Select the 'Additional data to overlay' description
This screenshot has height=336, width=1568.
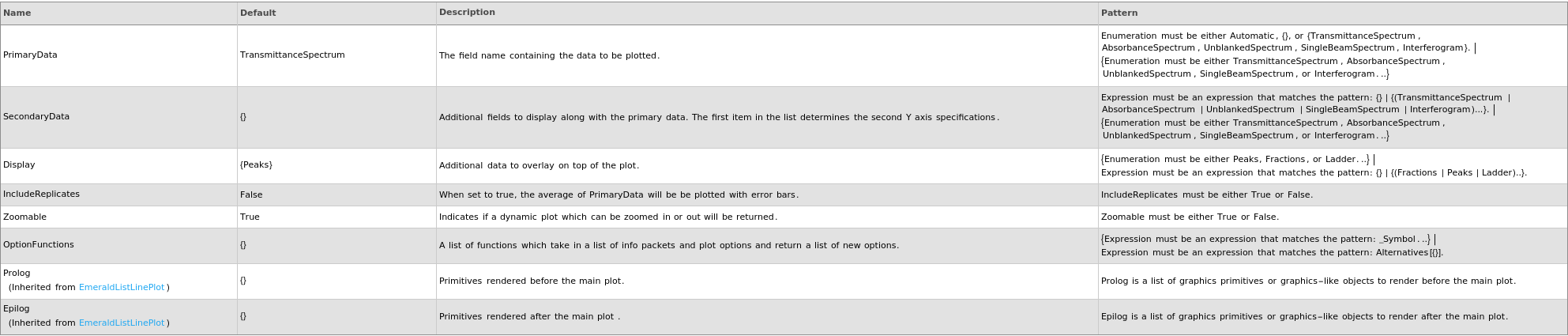click(x=539, y=166)
